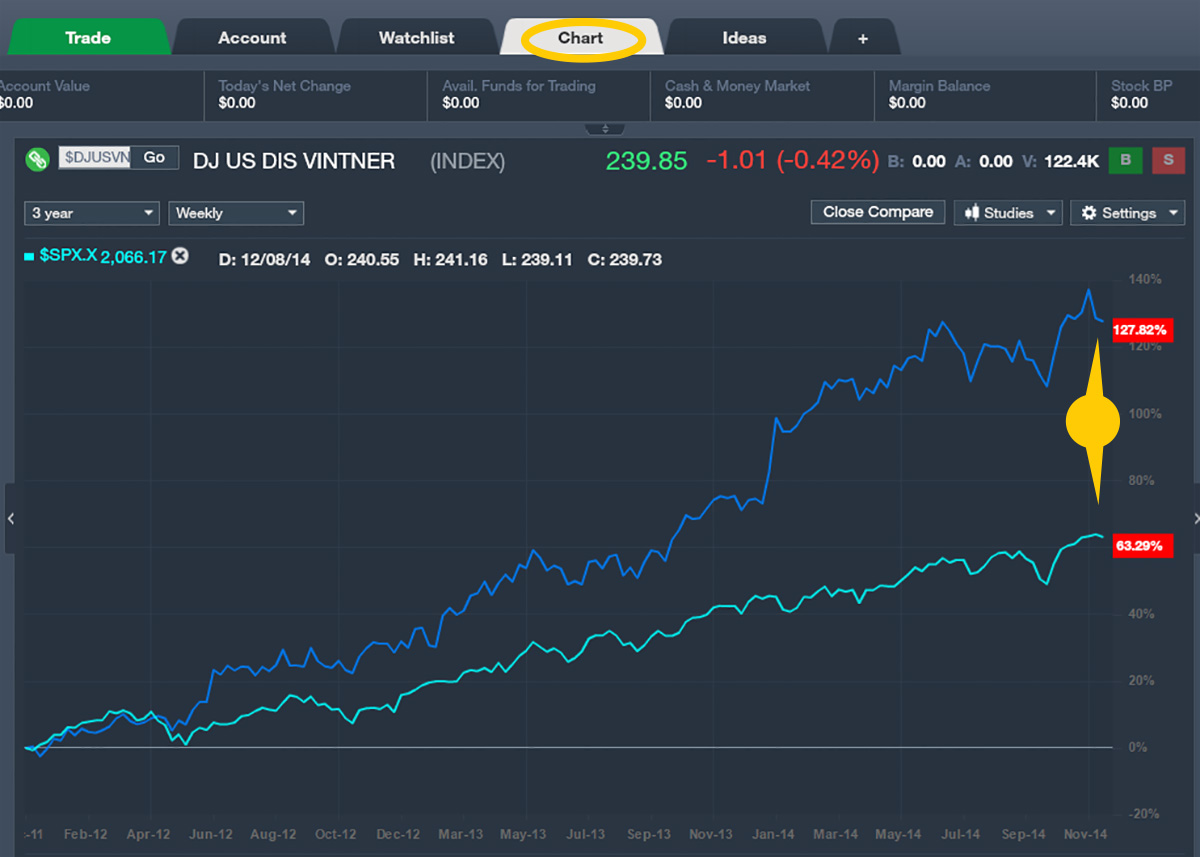The height and width of the screenshot is (857, 1200).
Task: Open the Trade tab
Action: (88, 38)
